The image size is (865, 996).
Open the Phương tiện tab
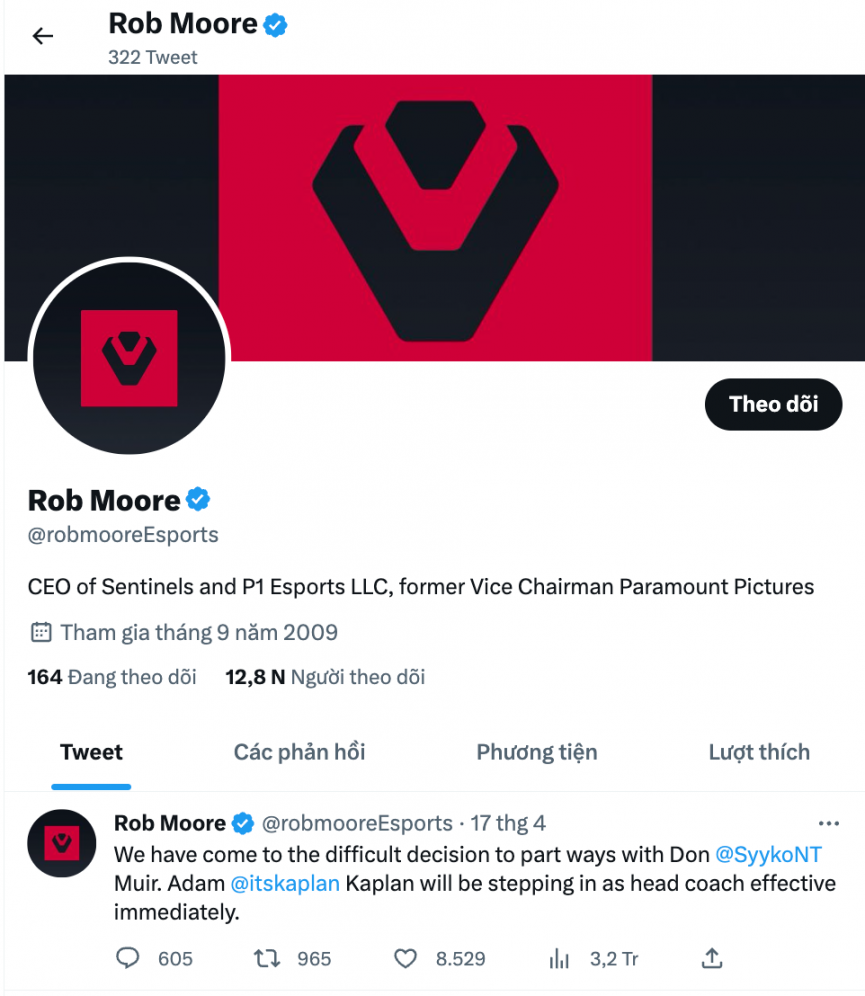536,752
